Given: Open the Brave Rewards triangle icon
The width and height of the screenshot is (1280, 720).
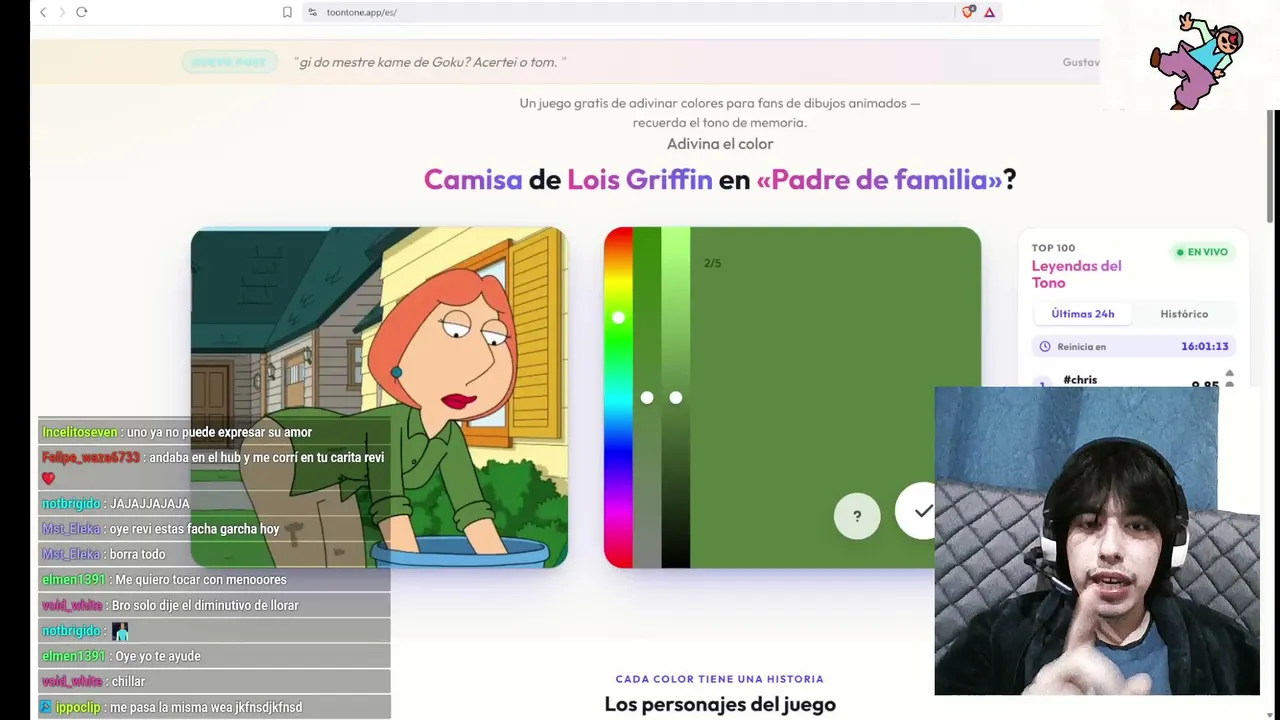Looking at the screenshot, I should click(x=989, y=12).
